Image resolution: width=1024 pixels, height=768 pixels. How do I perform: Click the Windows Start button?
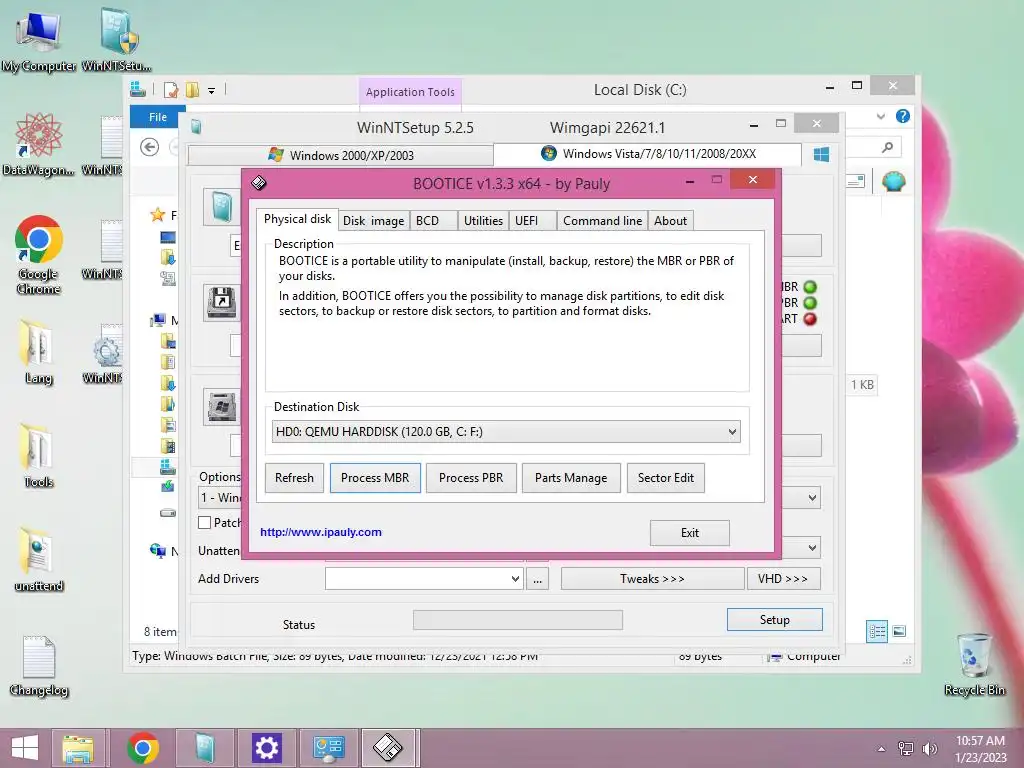pos(25,748)
